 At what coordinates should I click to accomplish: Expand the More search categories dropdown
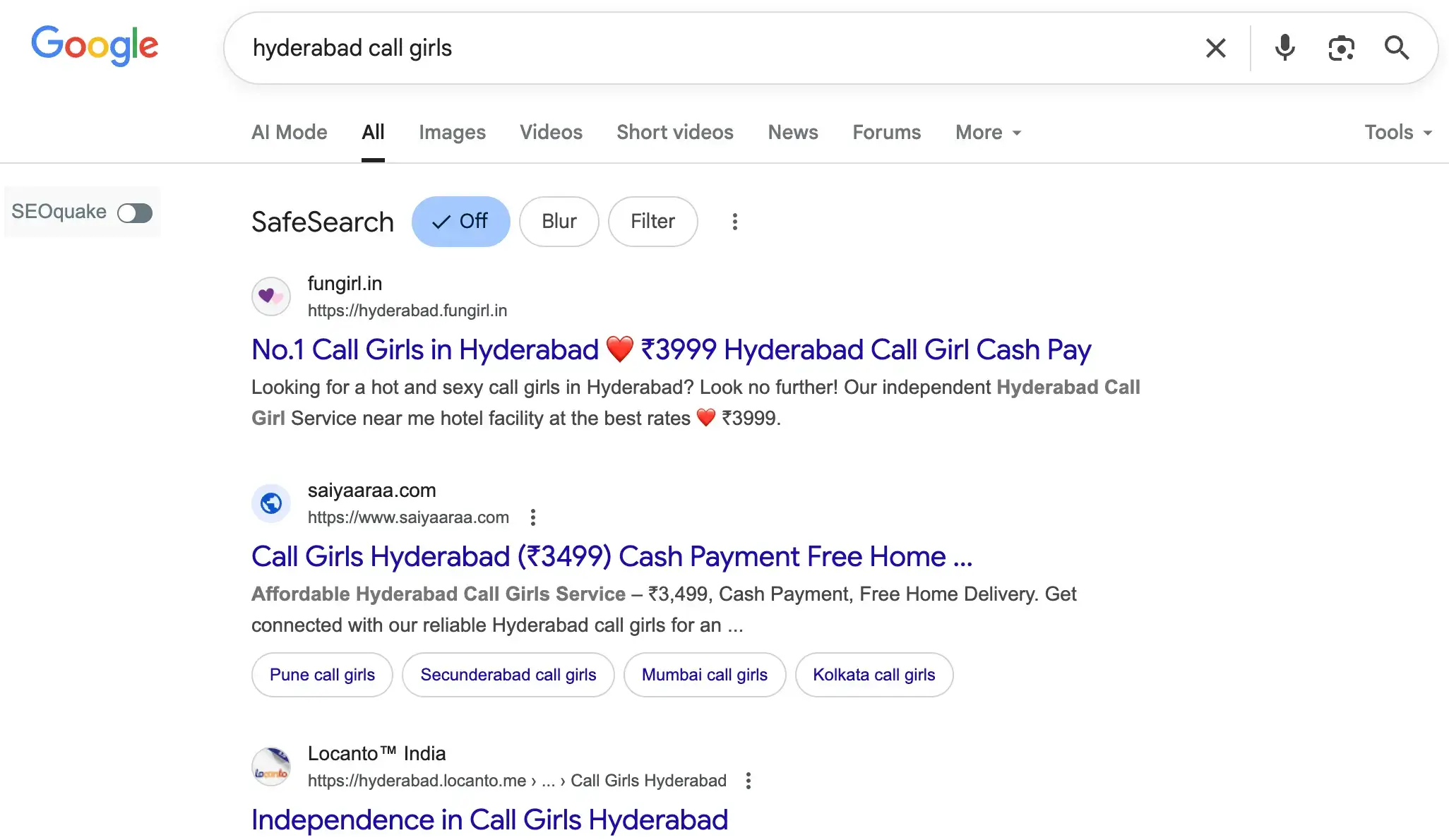coord(988,133)
